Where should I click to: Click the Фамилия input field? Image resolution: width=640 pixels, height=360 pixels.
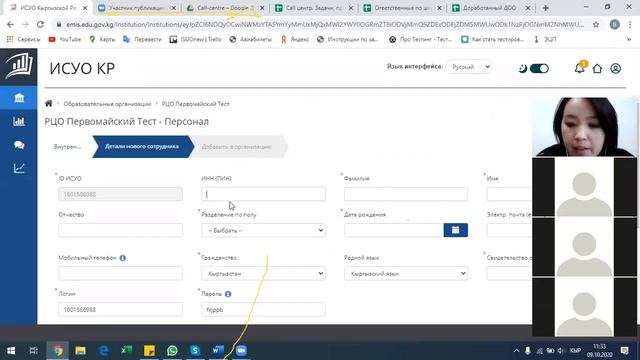(406, 194)
